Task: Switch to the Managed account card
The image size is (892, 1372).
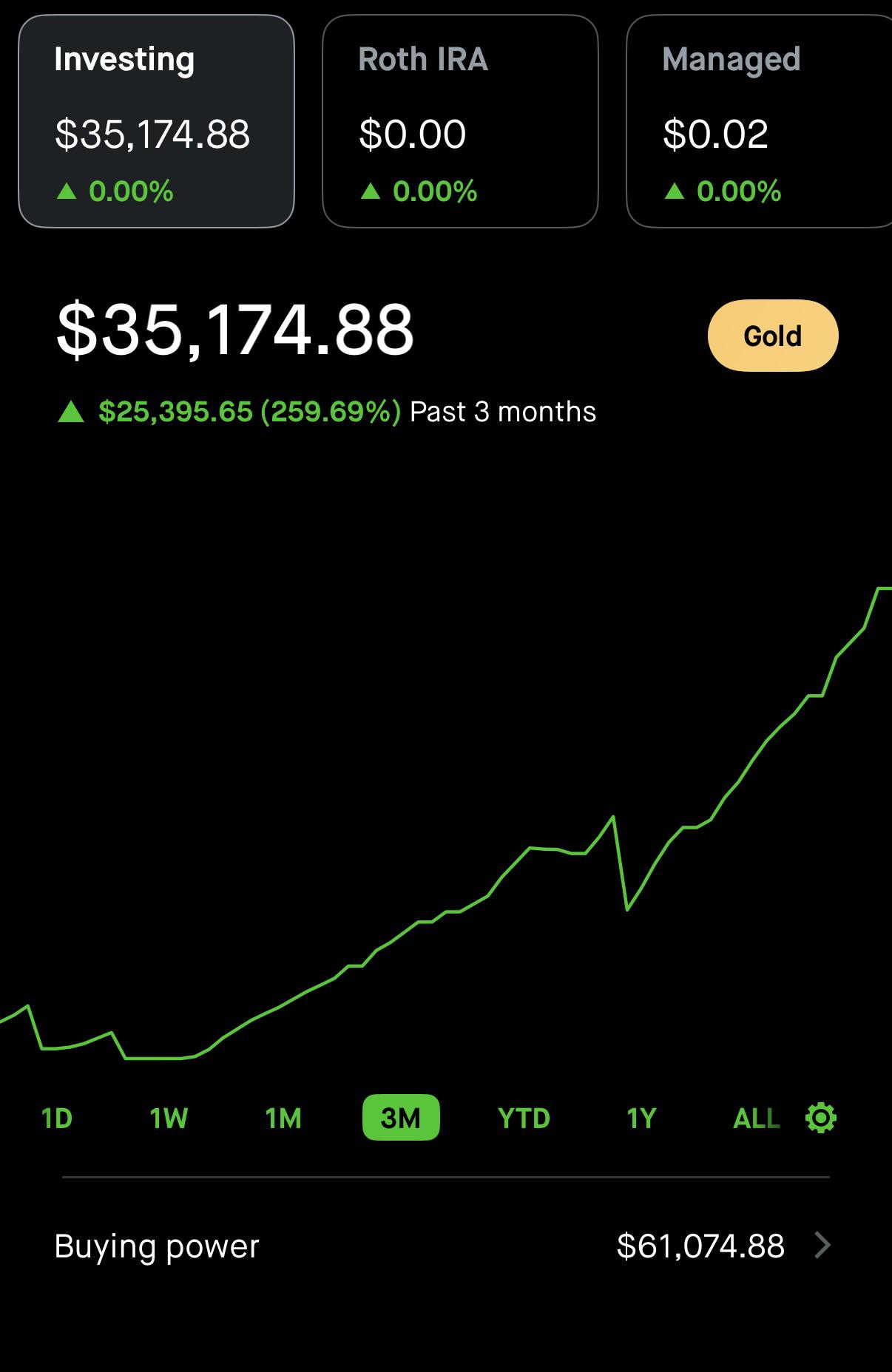Action: tap(759, 121)
